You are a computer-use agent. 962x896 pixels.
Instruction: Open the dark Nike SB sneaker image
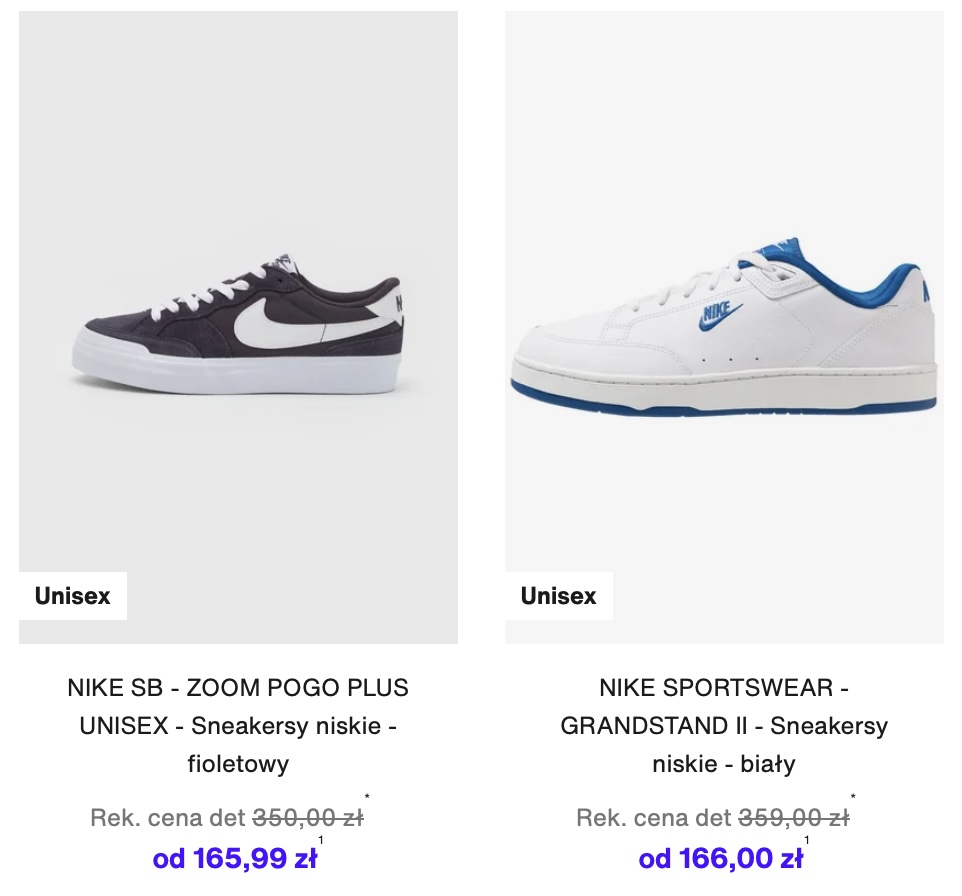coord(238,327)
